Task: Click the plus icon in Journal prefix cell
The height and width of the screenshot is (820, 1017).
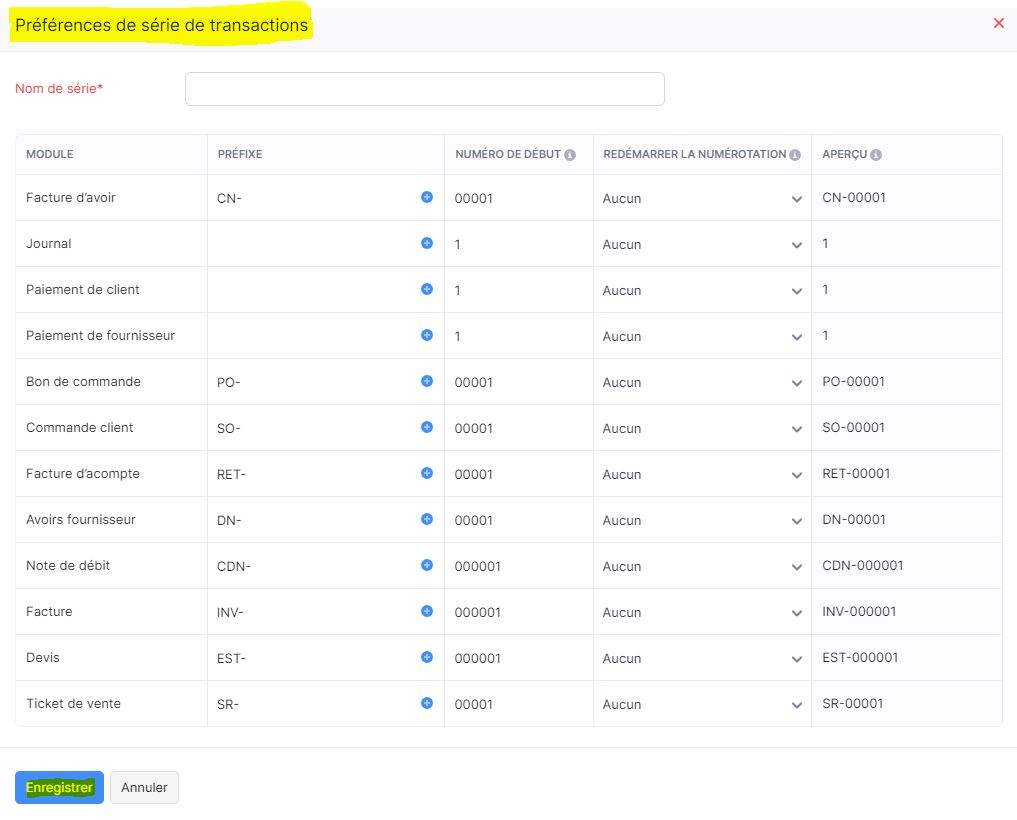Action: (427, 243)
